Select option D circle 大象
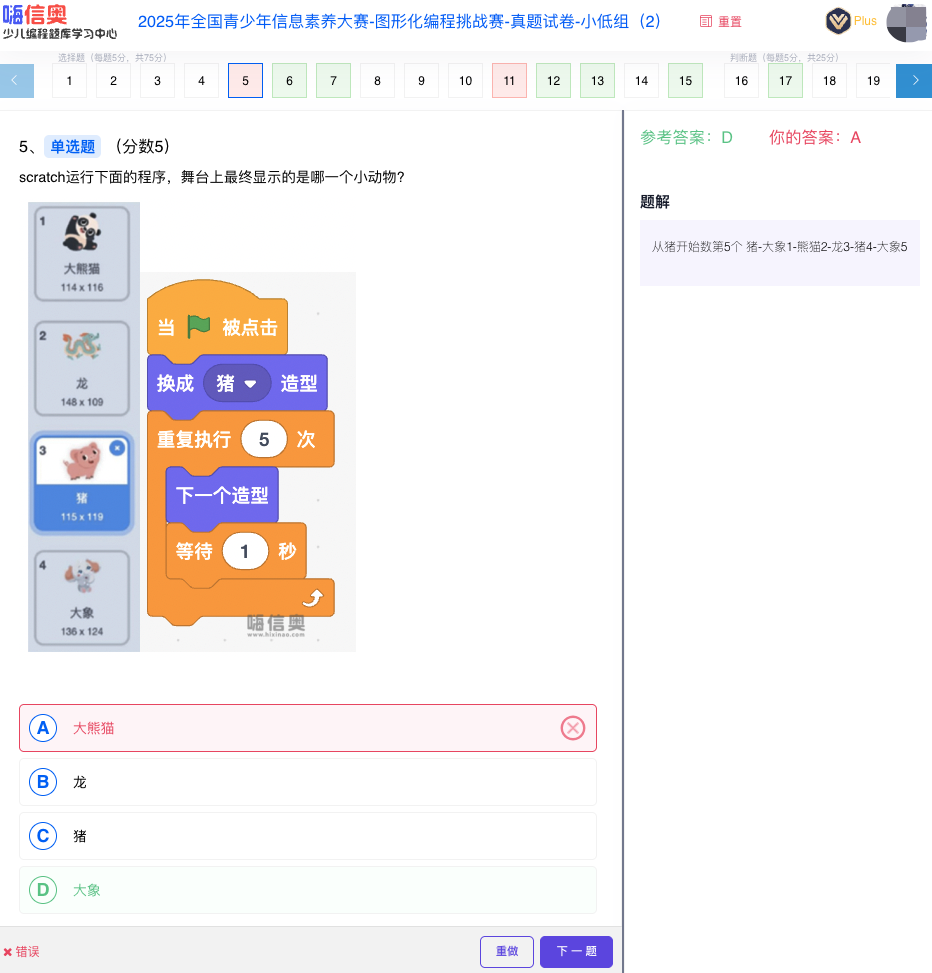The height and width of the screenshot is (973, 932). (x=43, y=890)
